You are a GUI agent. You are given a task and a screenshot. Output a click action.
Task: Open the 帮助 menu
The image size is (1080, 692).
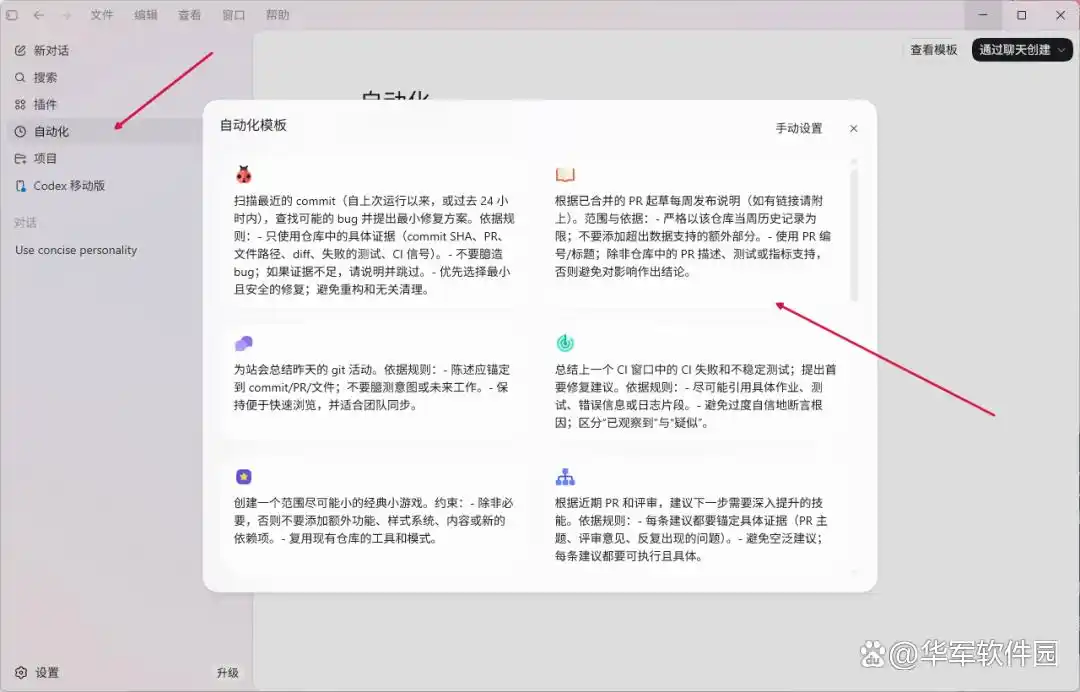(278, 14)
